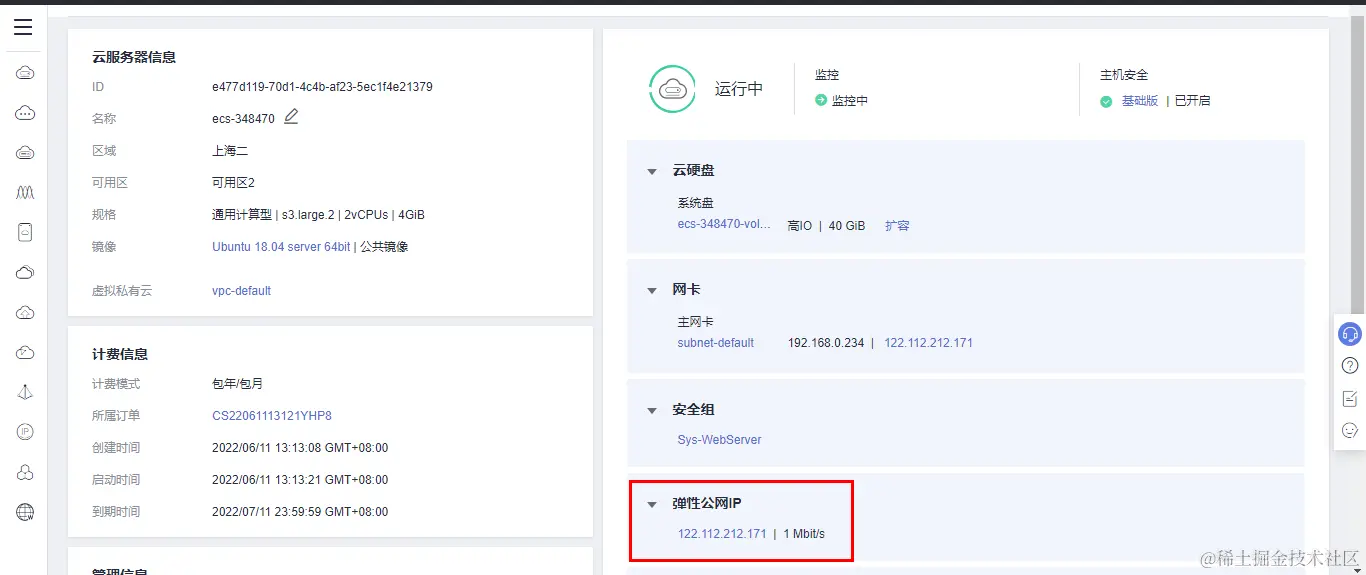Image resolution: width=1366 pixels, height=575 pixels.
Task: Open the disk storage sidebar icon
Action: (25, 232)
